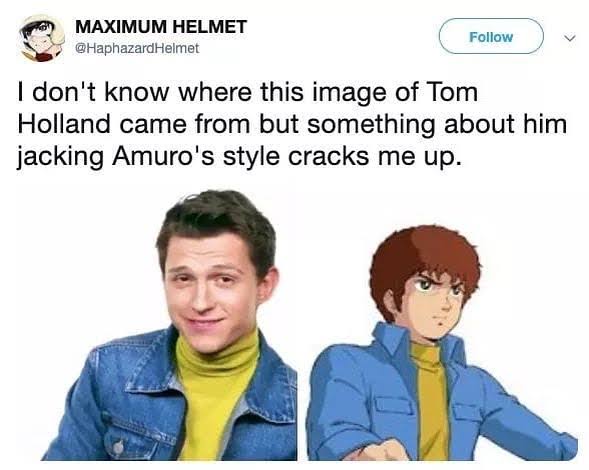Image resolution: width=589 pixels, height=470 pixels.
Task: Follow the MAXIMUM HELMET account
Action: (x=491, y=36)
